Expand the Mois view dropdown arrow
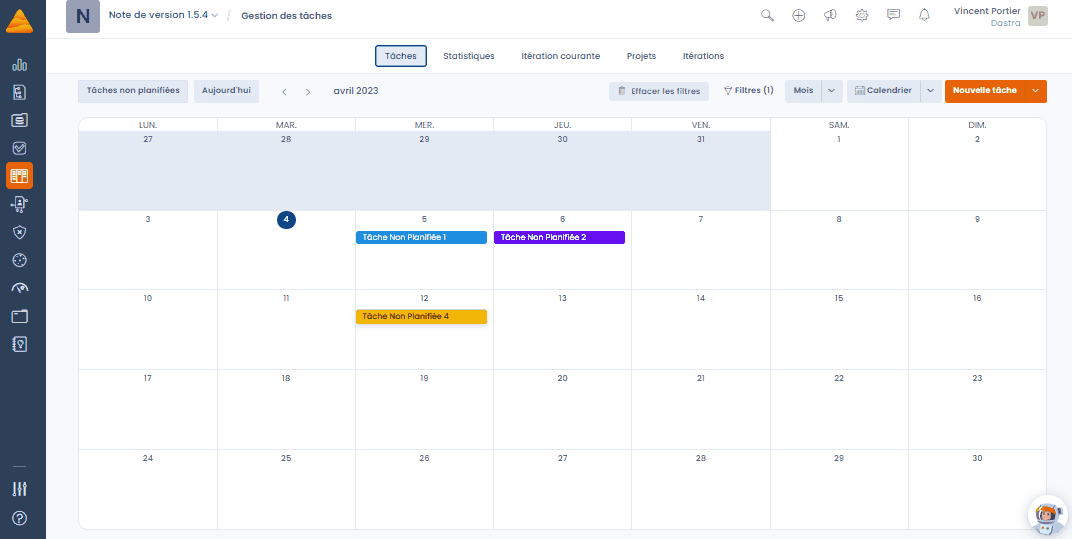This screenshot has height=539, width=1072. [x=831, y=91]
